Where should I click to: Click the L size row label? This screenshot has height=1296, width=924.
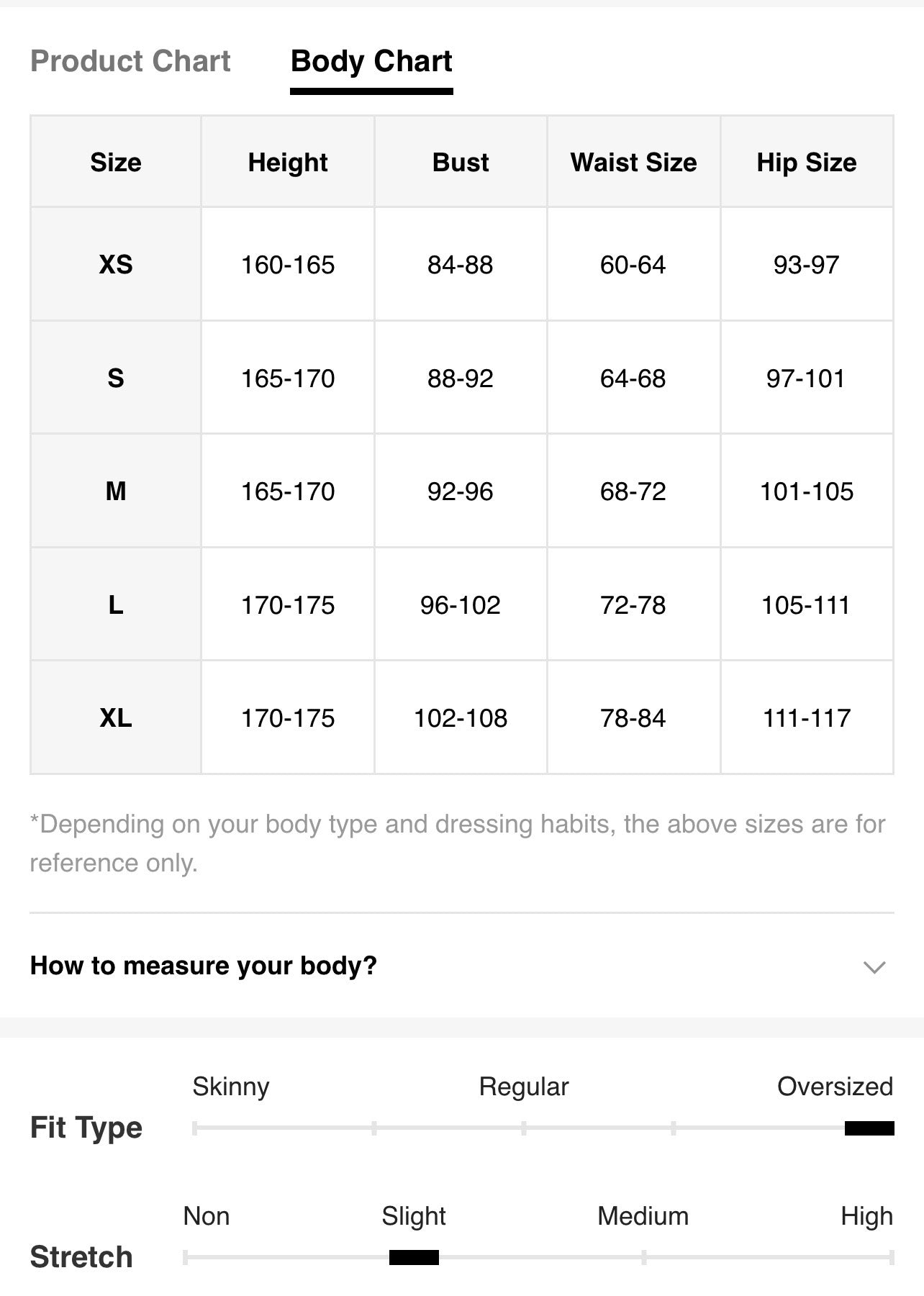point(116,605)
